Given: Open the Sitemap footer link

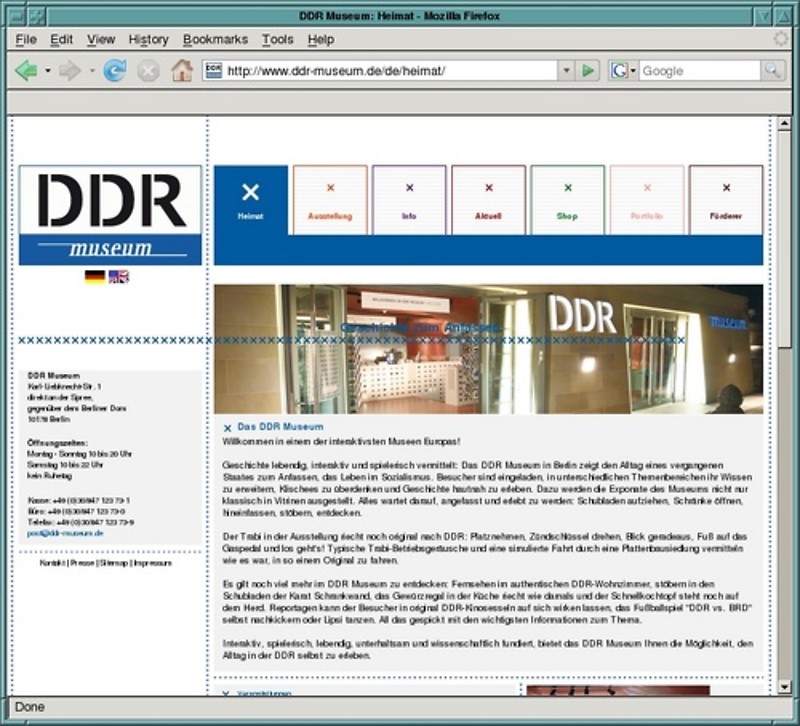Looking at the screenshot, I should pos(113,563).
